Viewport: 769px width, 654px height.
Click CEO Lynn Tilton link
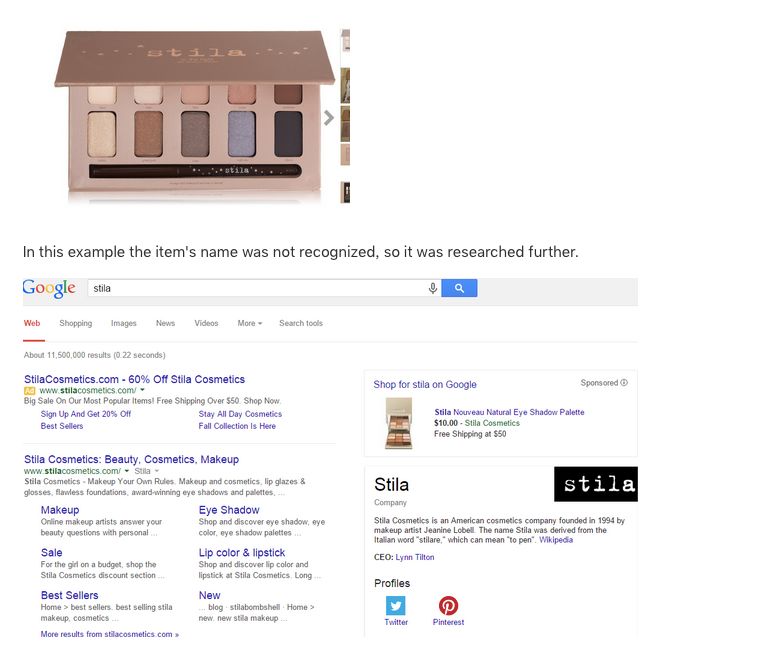click(415, 557)
